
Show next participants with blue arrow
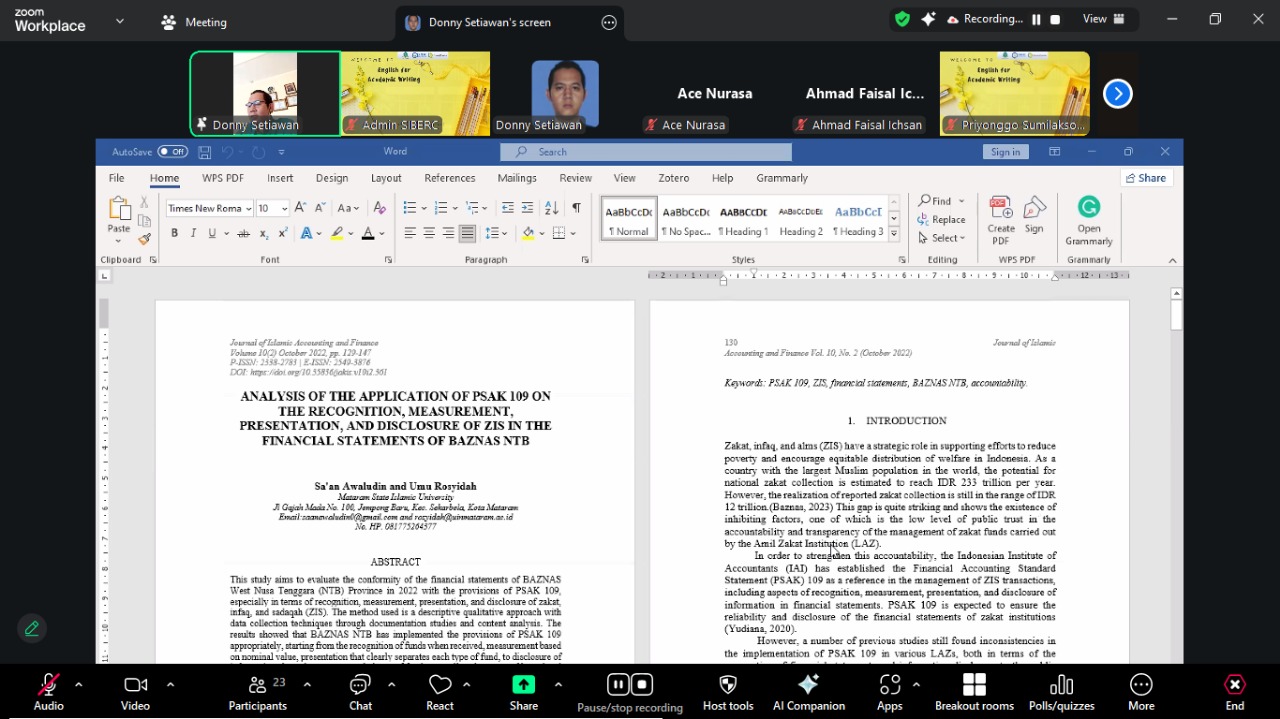click(1117, 94)
